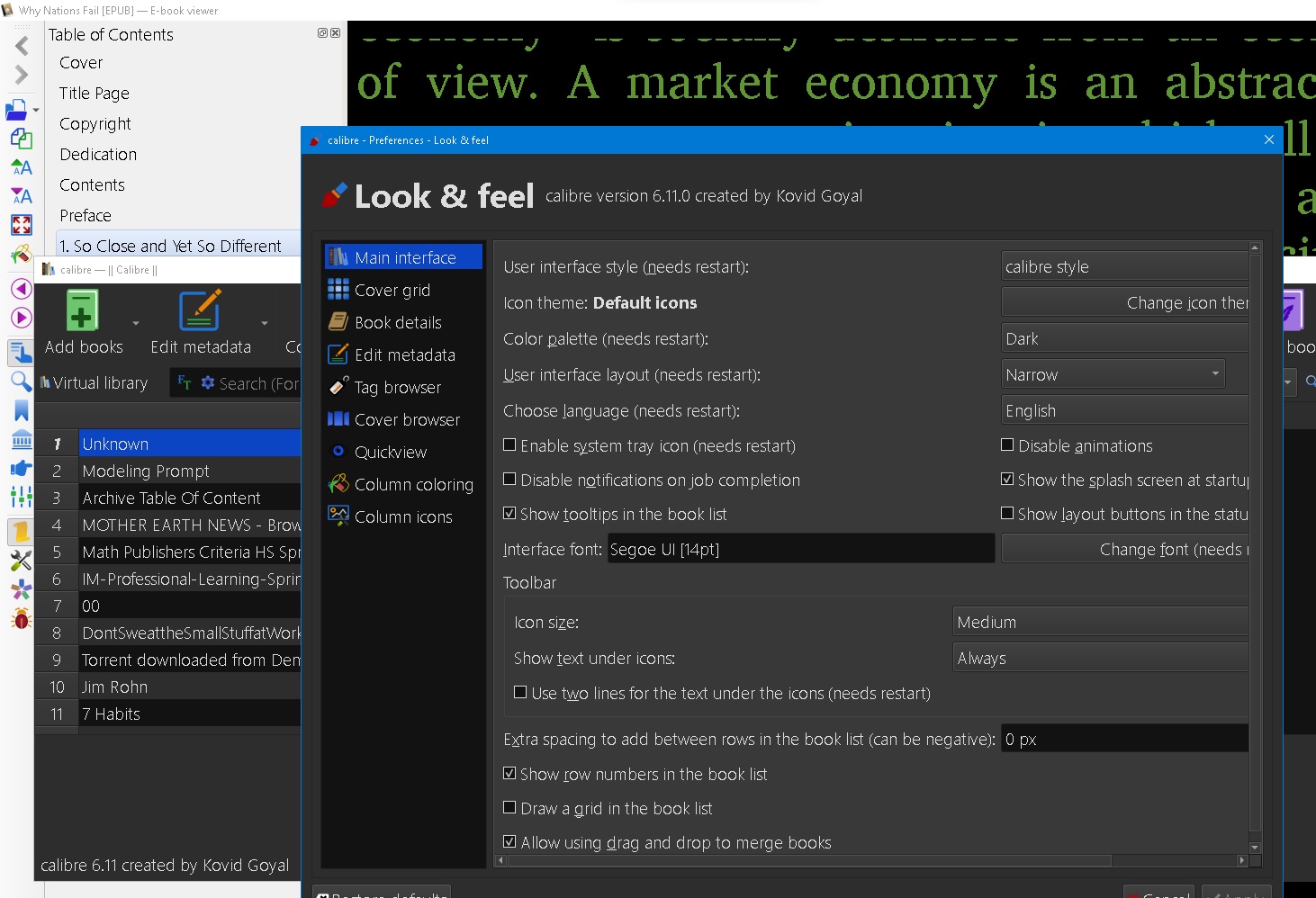
Task: Click the Change font button
Action: [1125, 549]
